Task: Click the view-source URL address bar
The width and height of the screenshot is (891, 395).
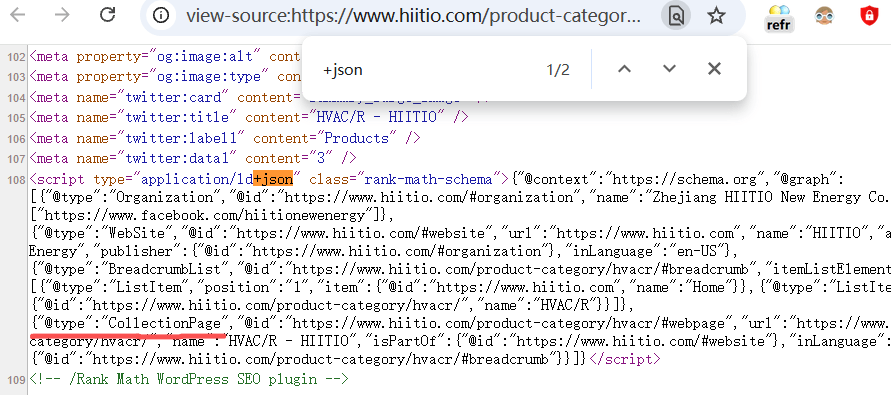Action: point(413,16)
